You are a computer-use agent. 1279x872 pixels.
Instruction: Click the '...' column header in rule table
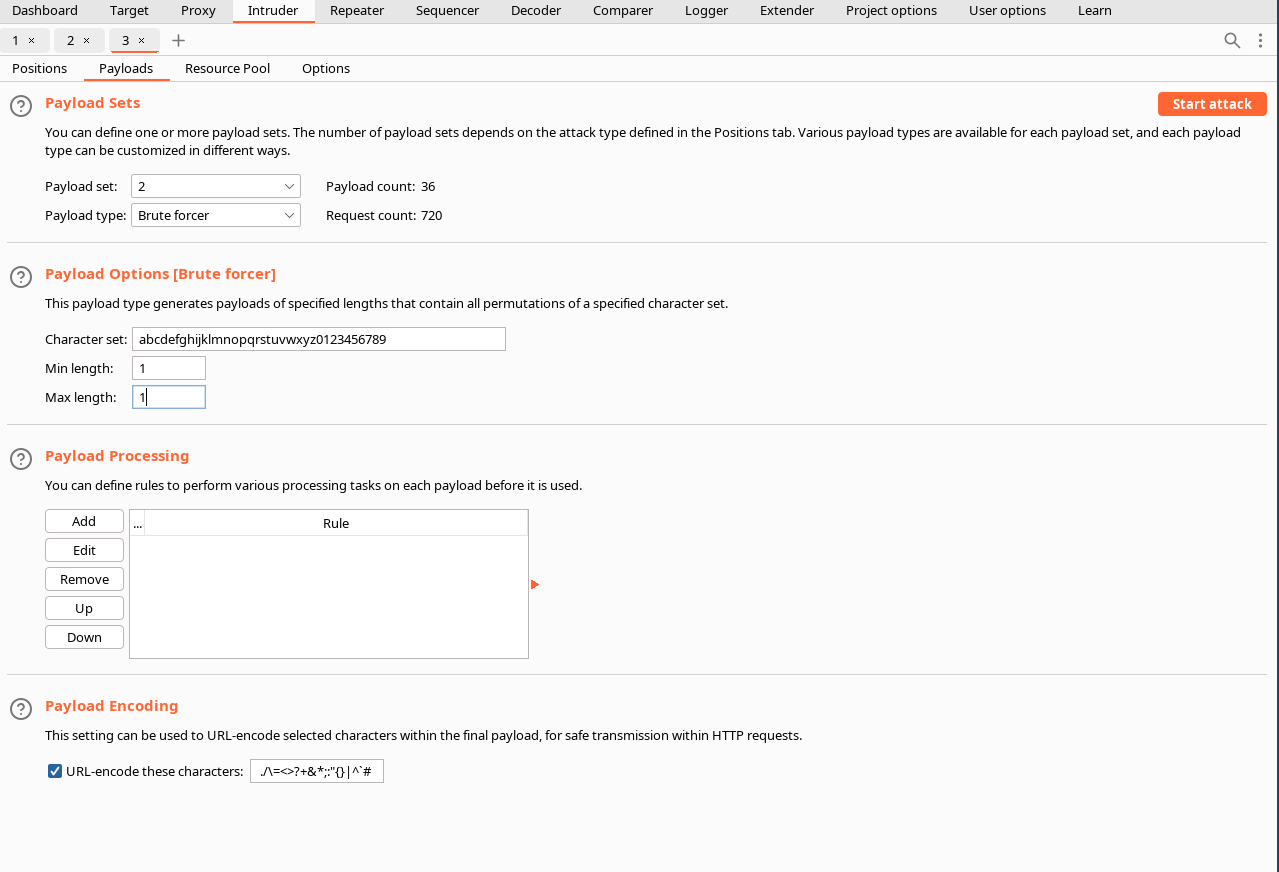138,523
